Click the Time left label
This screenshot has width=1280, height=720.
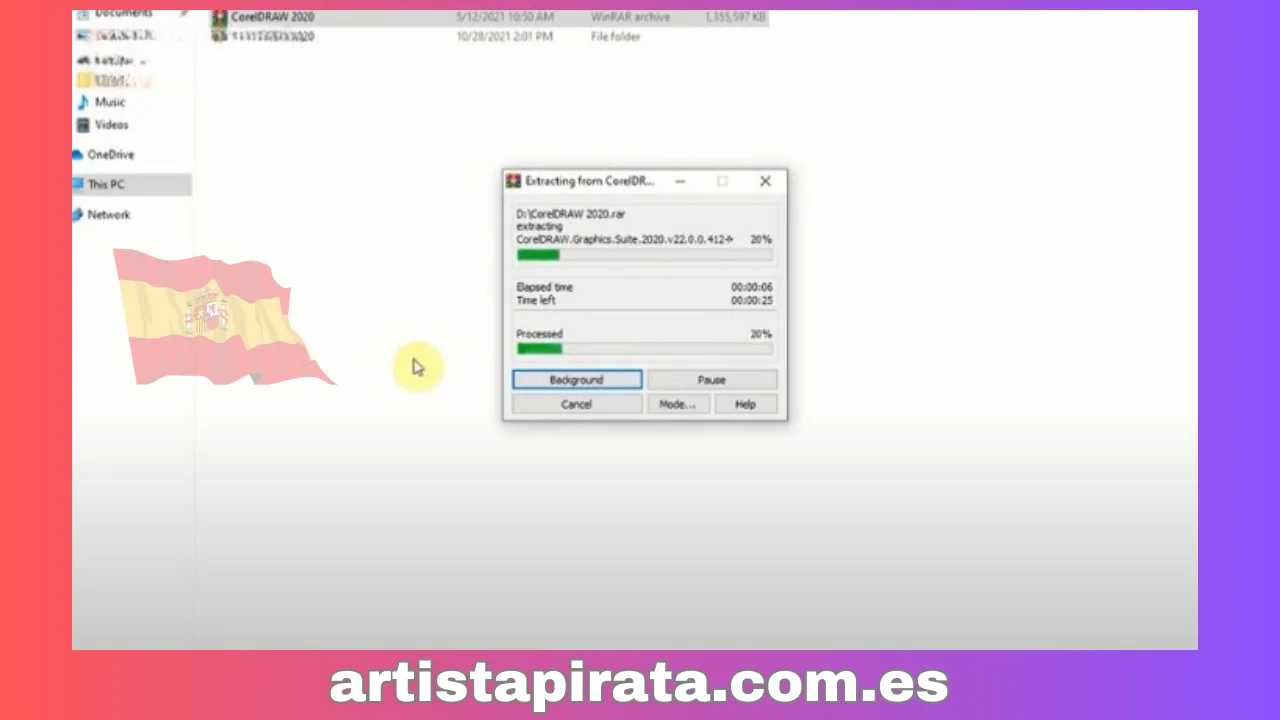(536, 300)
